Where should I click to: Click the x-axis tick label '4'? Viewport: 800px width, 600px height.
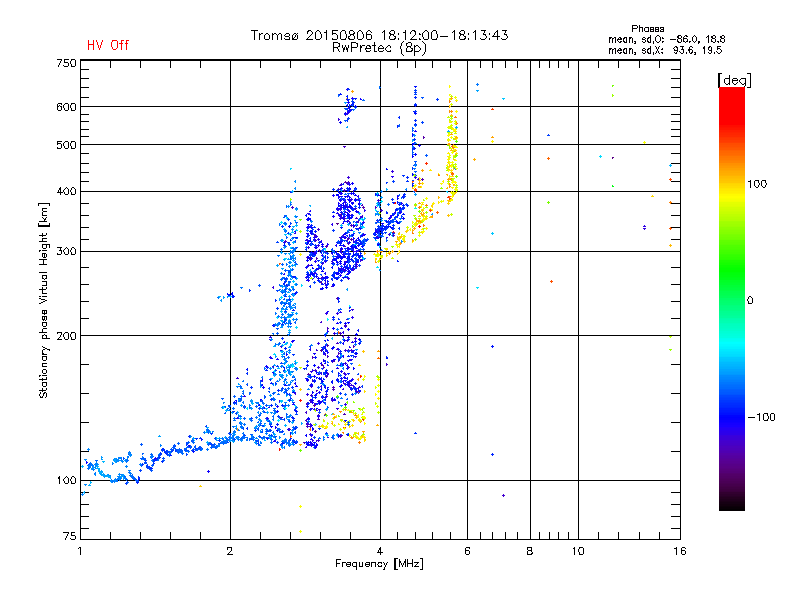380,551
